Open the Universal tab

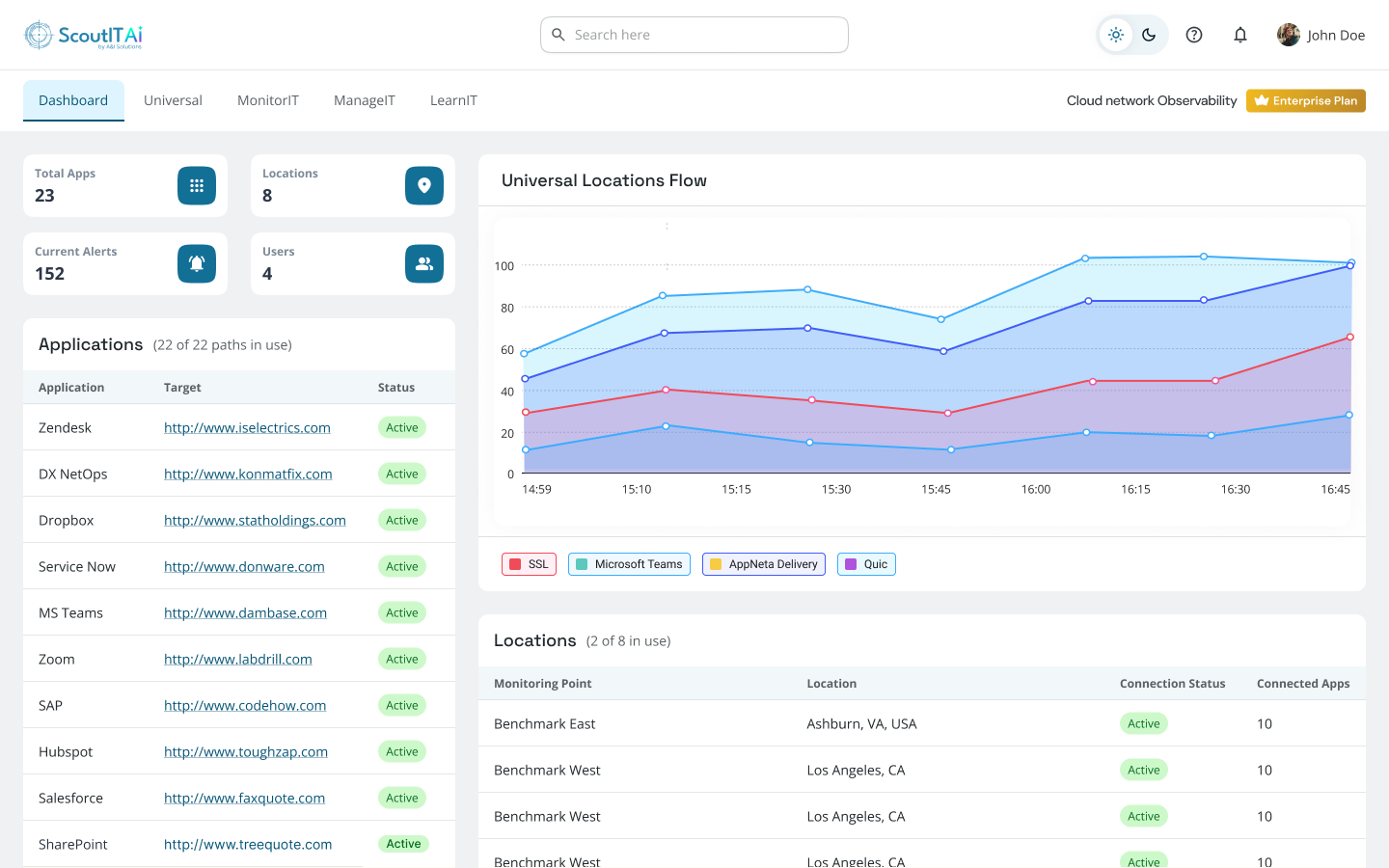173,99
